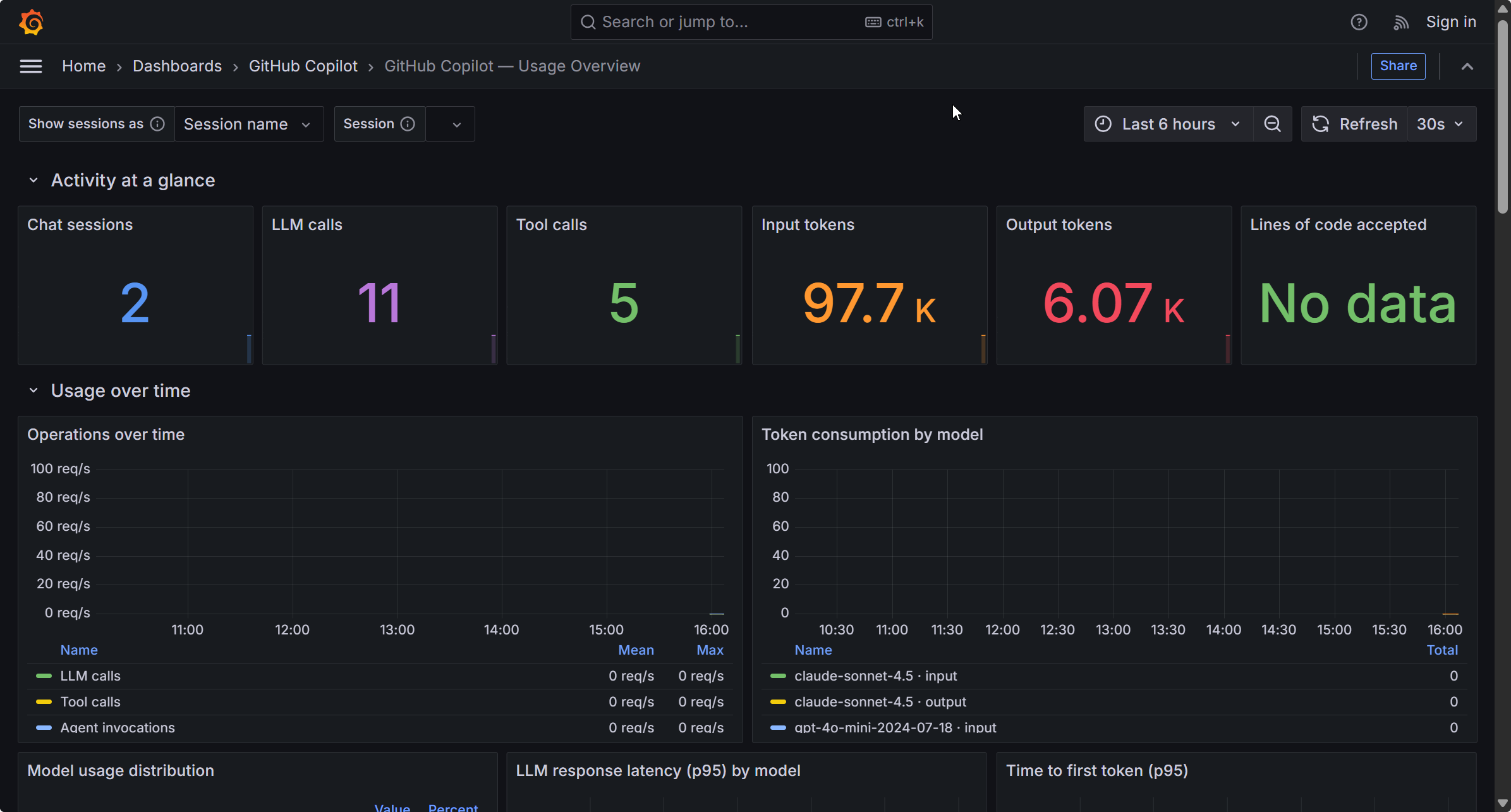Screen dimensions: 1511x812
Task: Open the empty Session value dropdown
Action: click(x=450, y=124)
